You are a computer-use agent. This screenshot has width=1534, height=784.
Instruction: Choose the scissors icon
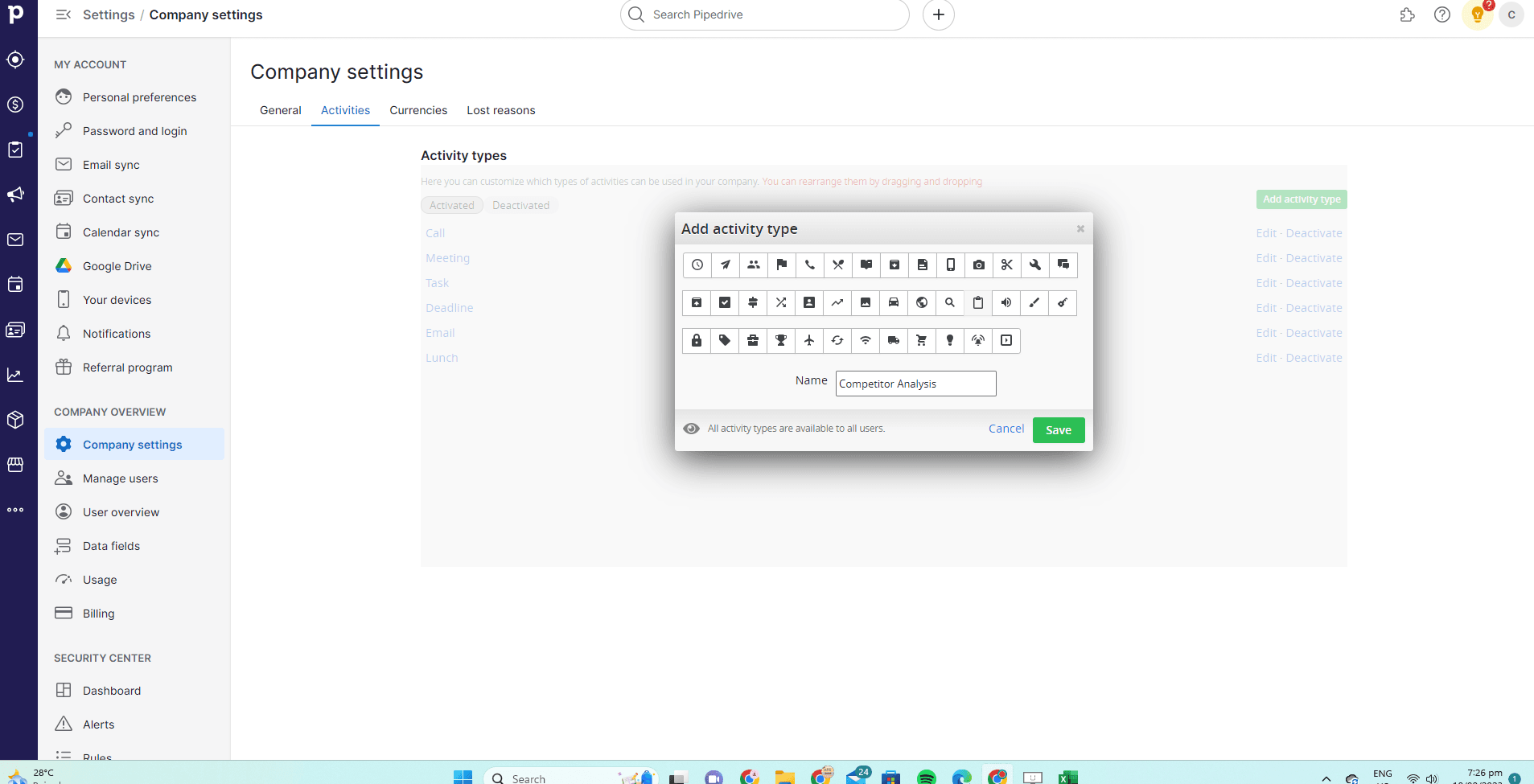[1006, 265]
